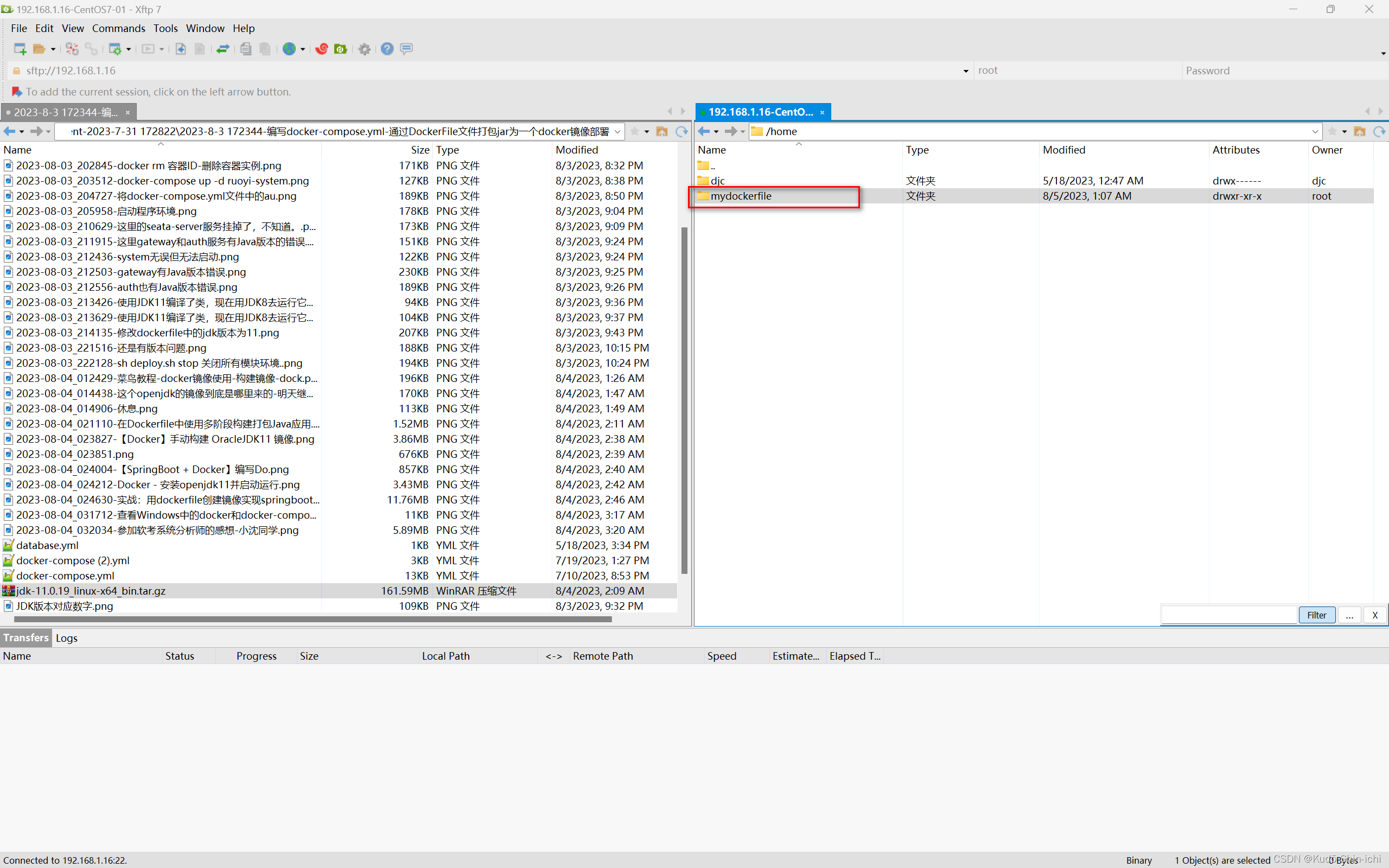
Task: Click the Synchronize green-blue arrows icon
Action: tap(222, 49)
